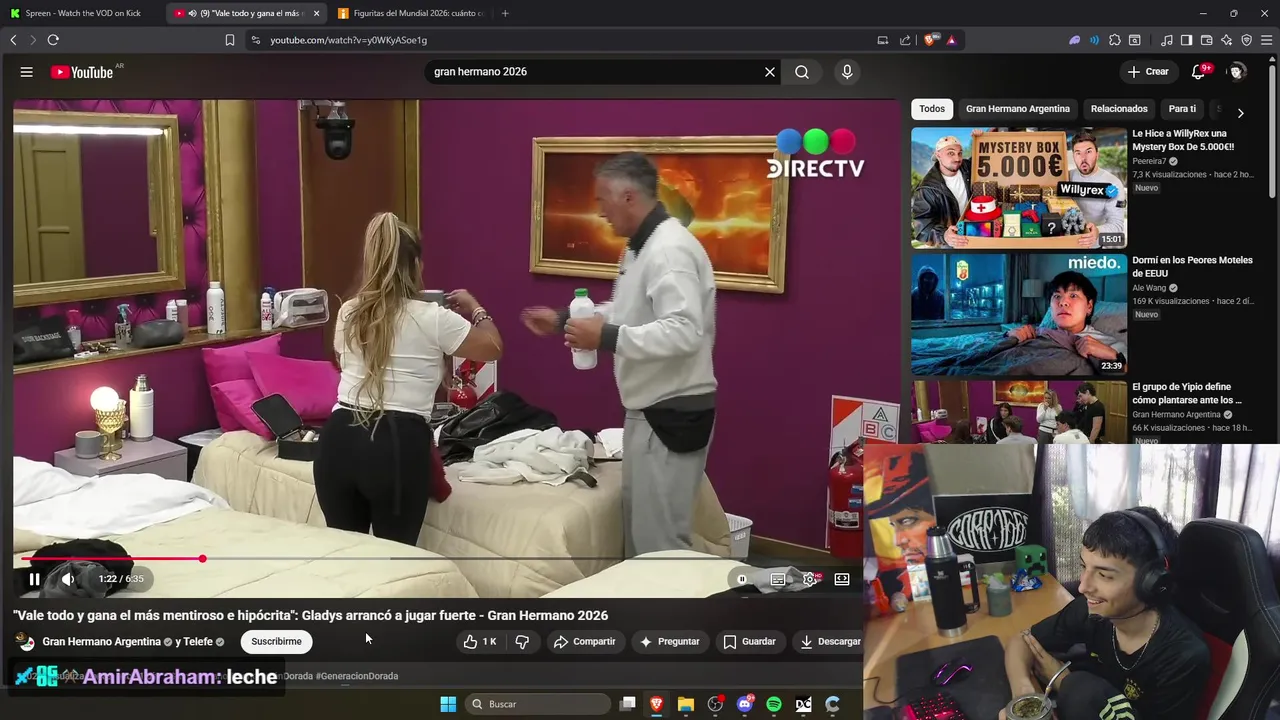Click the share page icon in address bar
Viewport: 1280px width, 720px height.
(905, 40)
